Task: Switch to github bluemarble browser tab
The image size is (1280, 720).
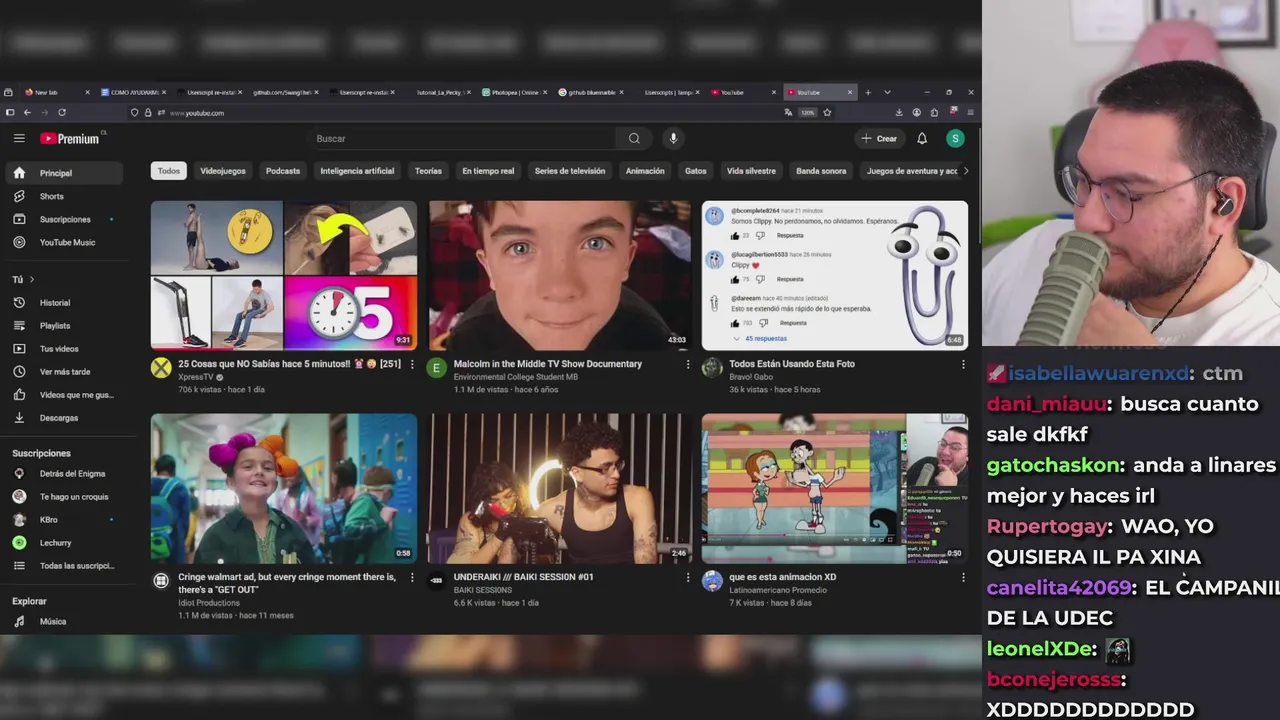Action: click(x=591, y=92)
